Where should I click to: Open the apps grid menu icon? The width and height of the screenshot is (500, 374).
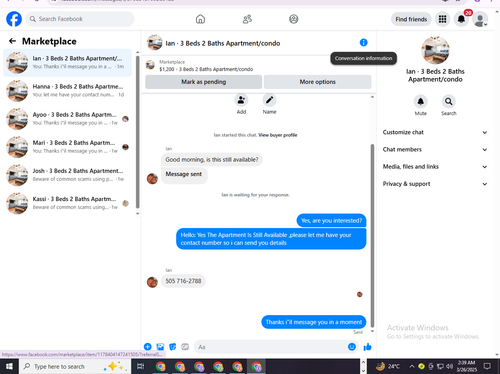pos(442,19)
